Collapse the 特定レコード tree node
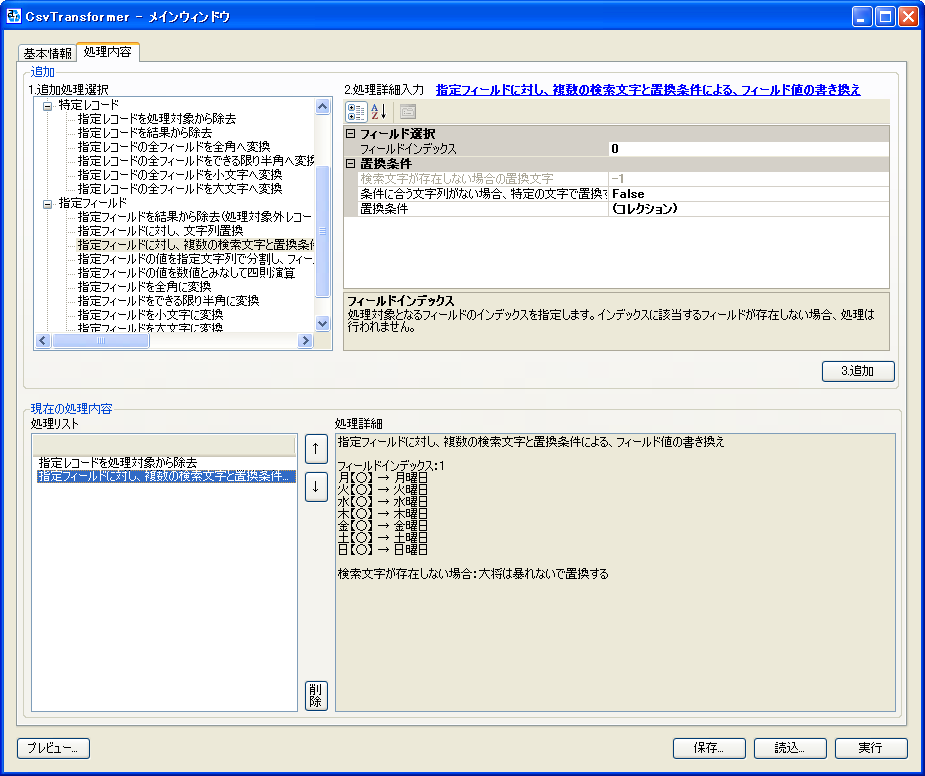The image size is (925, 776). [x=47, y=105]
